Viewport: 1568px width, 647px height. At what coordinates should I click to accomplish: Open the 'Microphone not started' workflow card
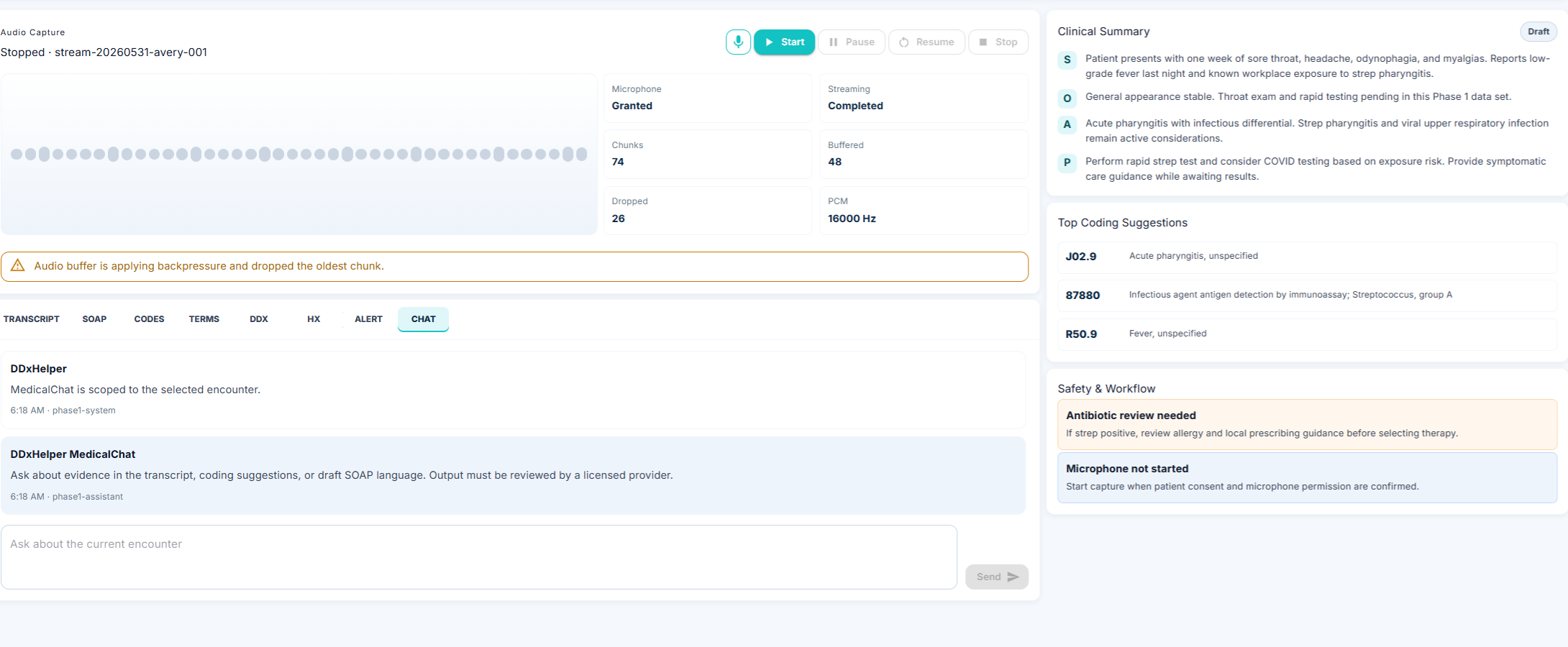[x=1307, y=477]
